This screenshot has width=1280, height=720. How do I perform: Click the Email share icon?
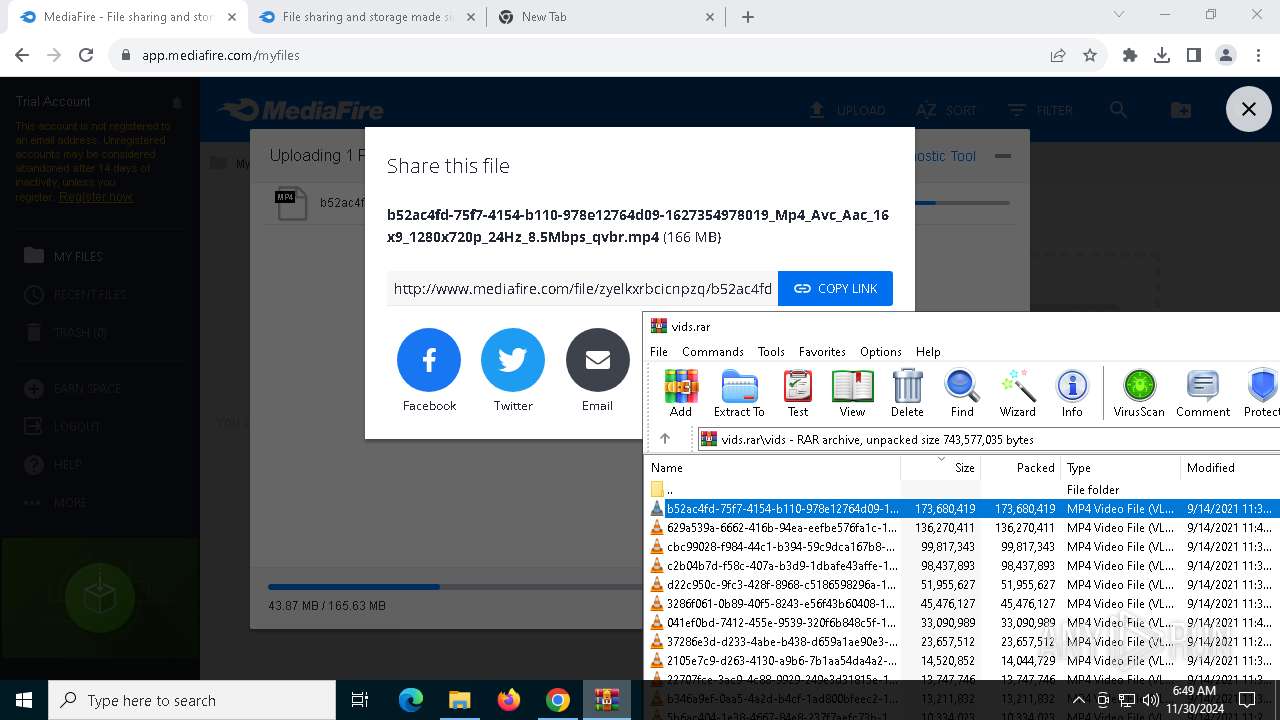(x=598, y=360)
